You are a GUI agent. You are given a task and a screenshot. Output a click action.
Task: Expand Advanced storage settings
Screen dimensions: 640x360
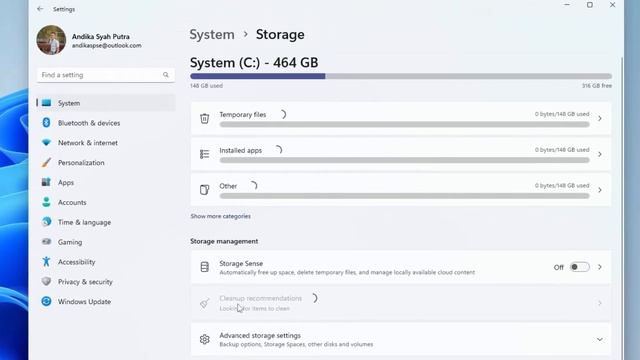[x=401, y=340]
